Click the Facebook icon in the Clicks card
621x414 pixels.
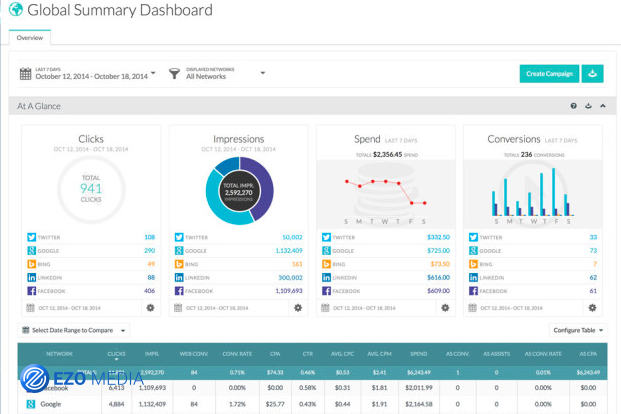point(31,291)
